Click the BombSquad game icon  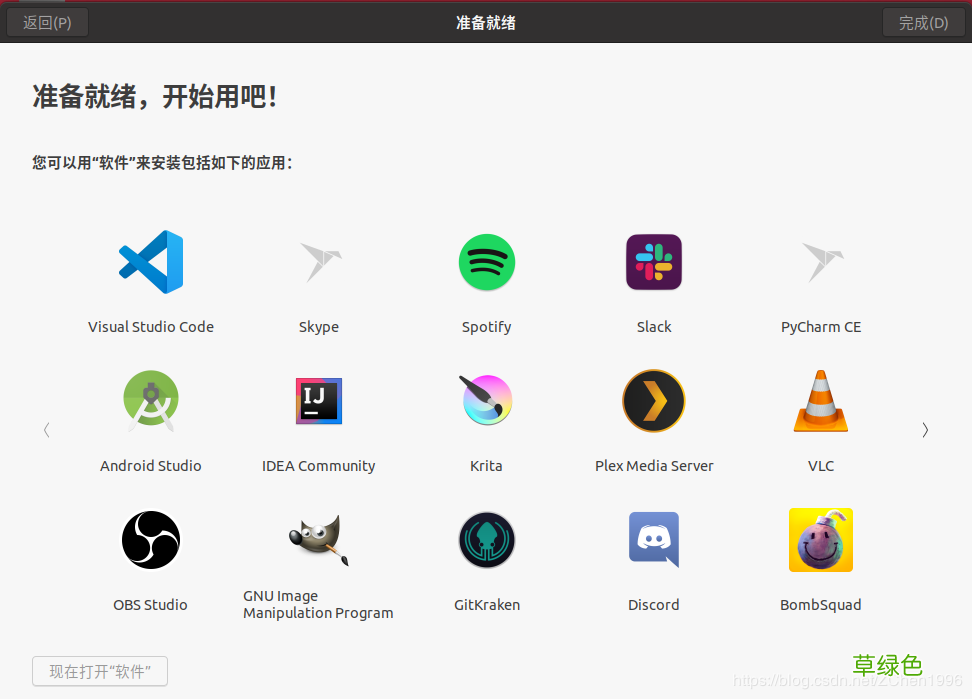point(820,540)
